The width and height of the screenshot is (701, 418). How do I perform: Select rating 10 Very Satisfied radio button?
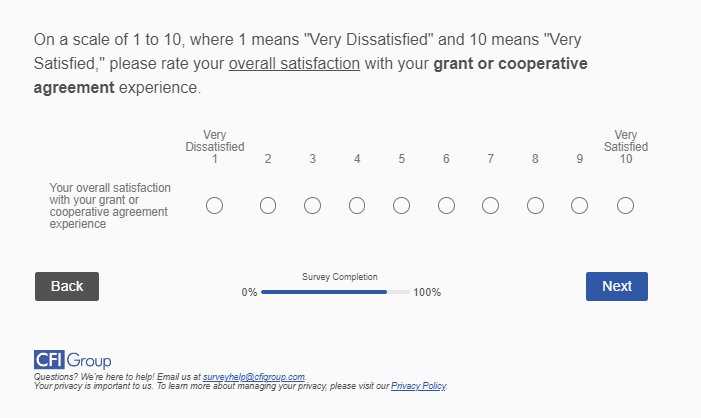coord(625,206)
